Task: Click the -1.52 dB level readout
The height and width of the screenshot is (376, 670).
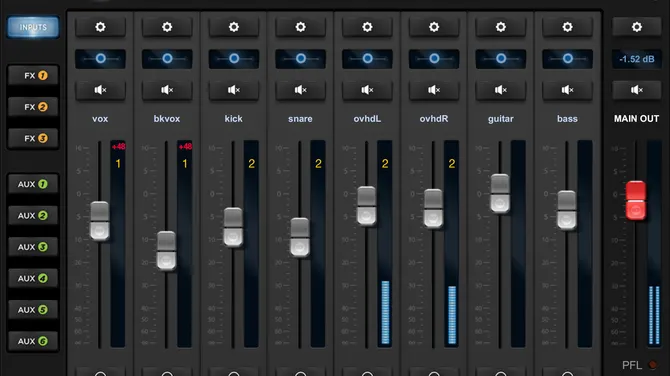Action: 637,59
